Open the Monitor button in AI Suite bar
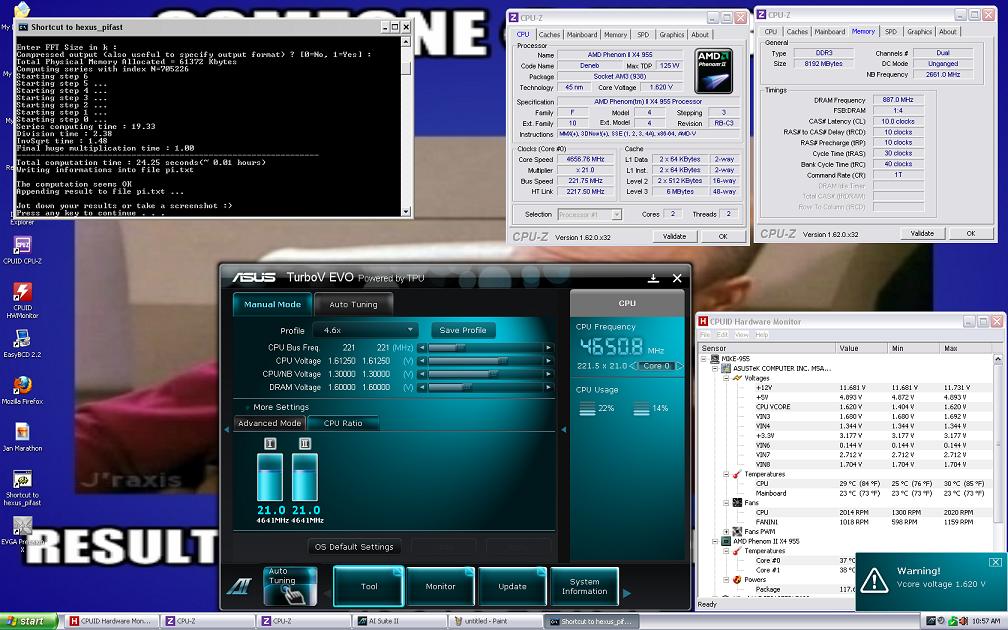The width and height of the screenshot is (1008, 630). click(440, 586)
